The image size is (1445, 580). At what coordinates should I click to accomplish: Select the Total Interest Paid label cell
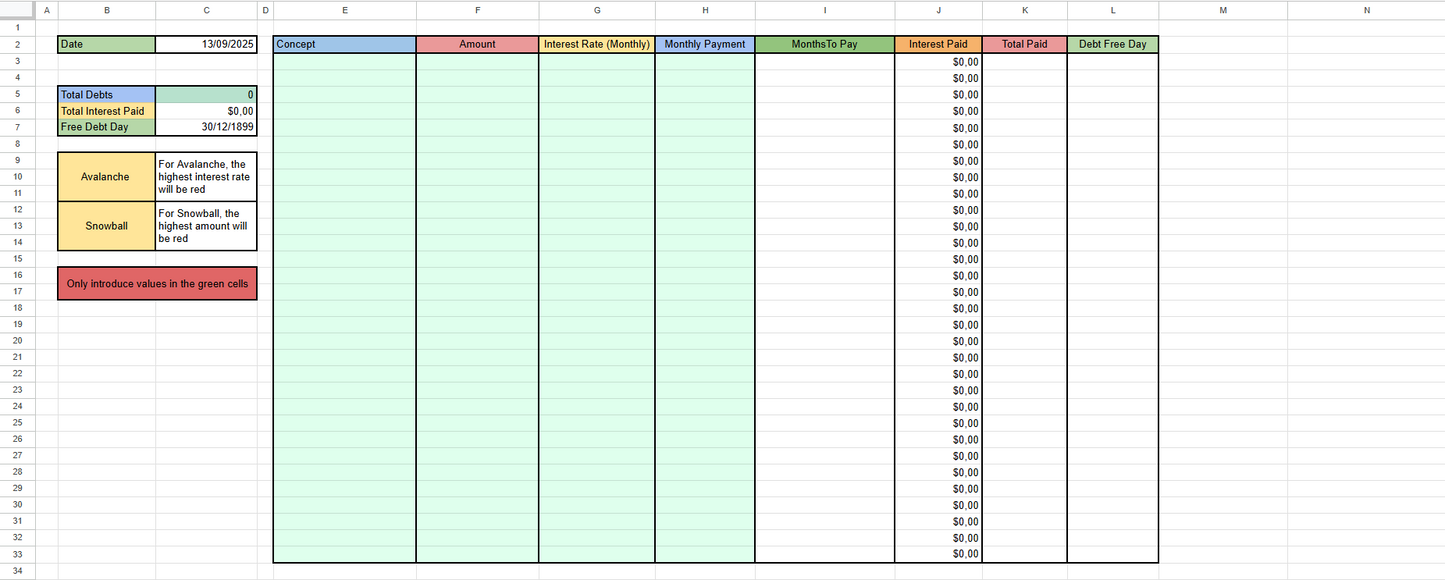[107, 111]
